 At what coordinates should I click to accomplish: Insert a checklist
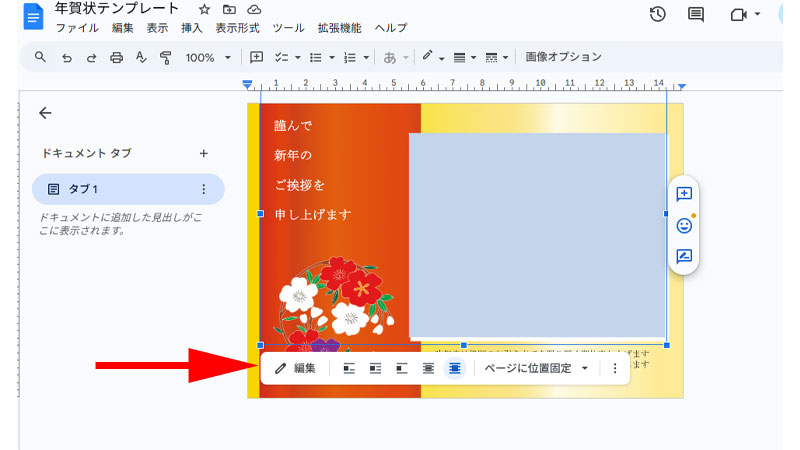[x=281, y=58]
